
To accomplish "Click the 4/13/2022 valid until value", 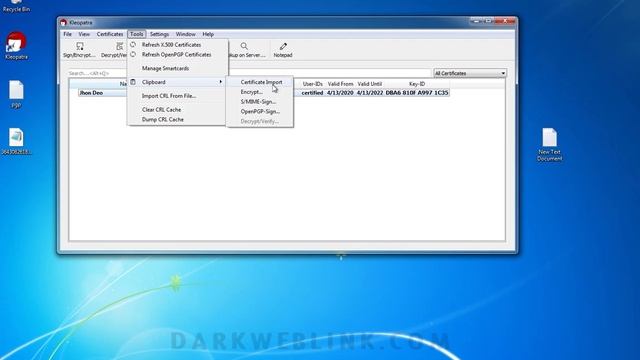I will (x=370, y=93).
